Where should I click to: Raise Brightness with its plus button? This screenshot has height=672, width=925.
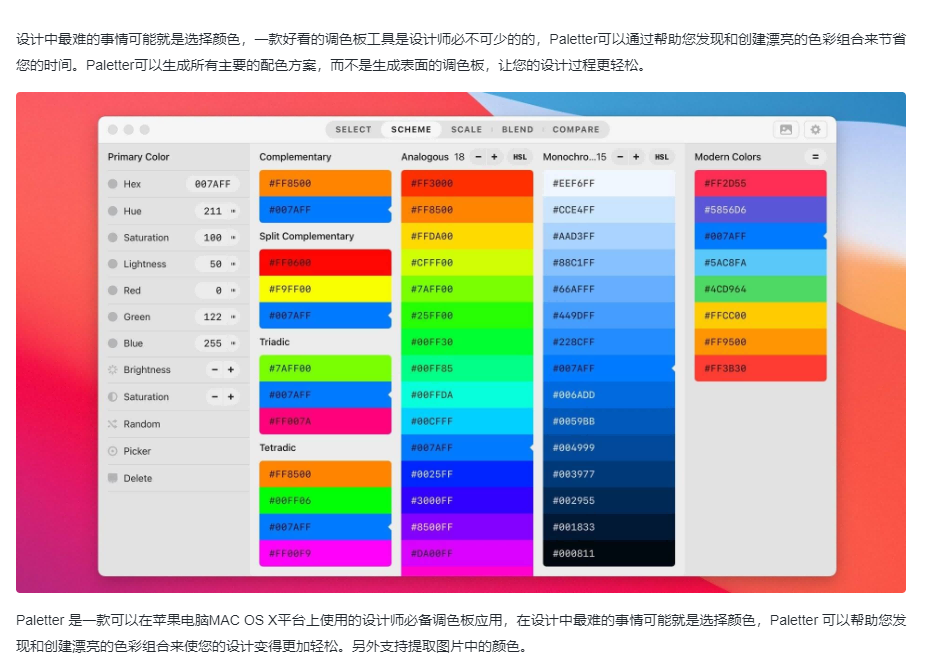click(231, 370)
